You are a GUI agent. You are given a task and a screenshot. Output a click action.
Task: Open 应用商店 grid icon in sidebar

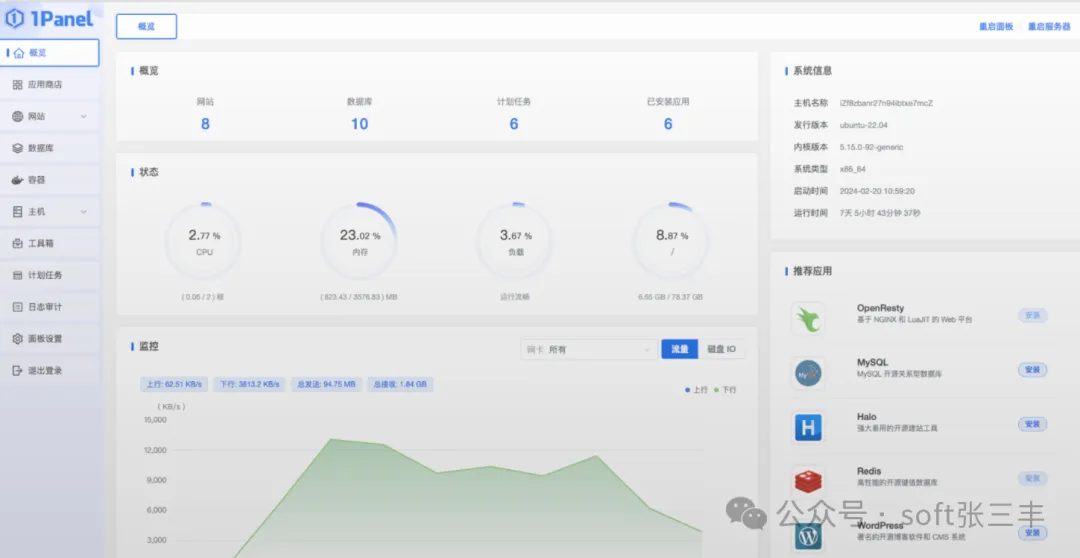pyautogui.click(x=18, y=85)
